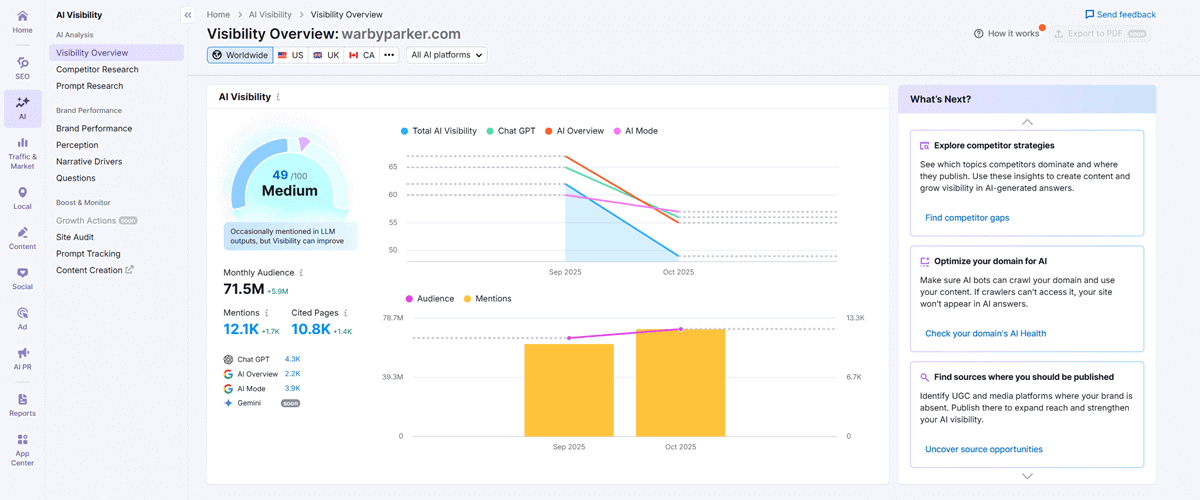Click the Find competitor gaps link

click(967, 218)
